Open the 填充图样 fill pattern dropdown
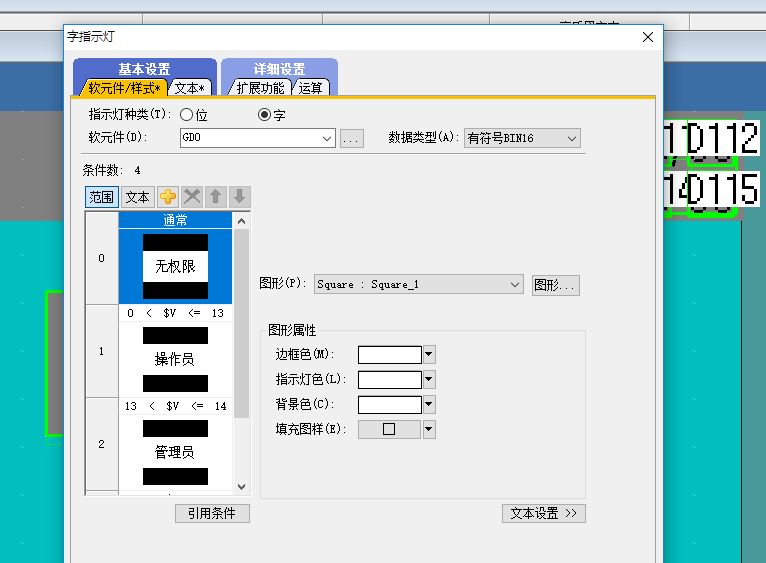The height and width of the screenshot is (563, 766). tap(429, 429)
